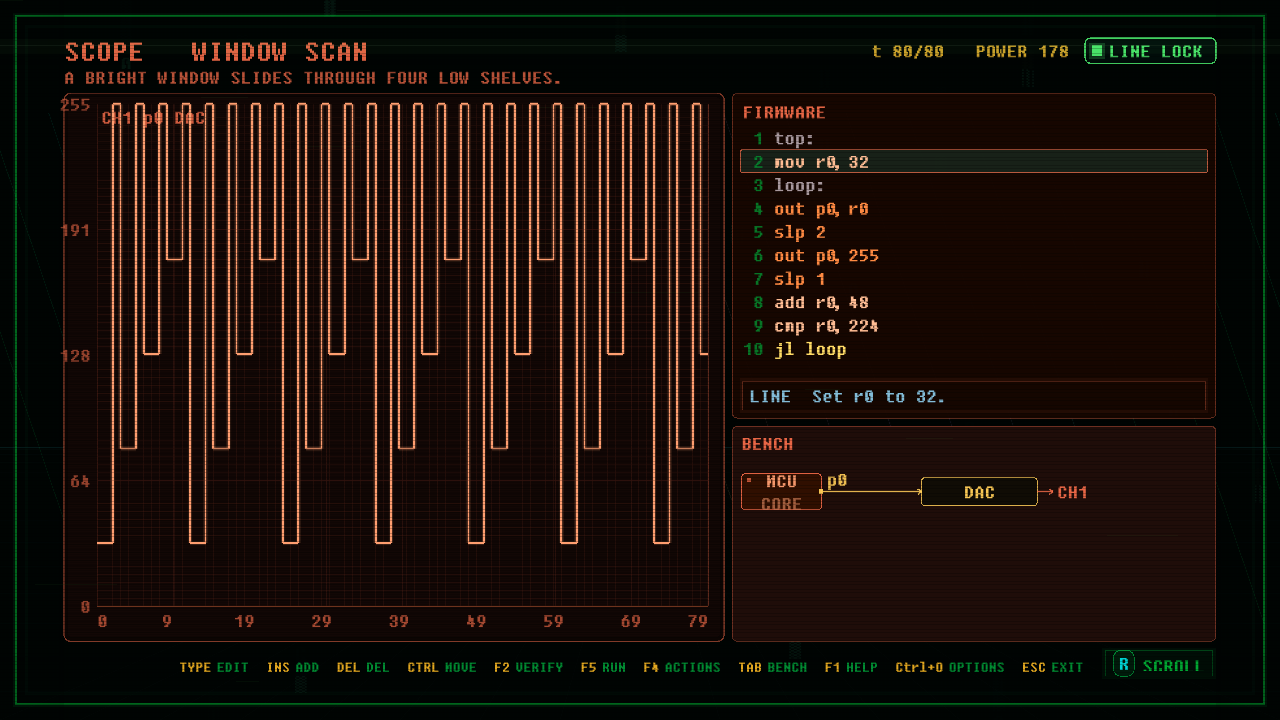
Task: Click the 'SCOPE WINDOW SCAN' title
Action: 216,52
